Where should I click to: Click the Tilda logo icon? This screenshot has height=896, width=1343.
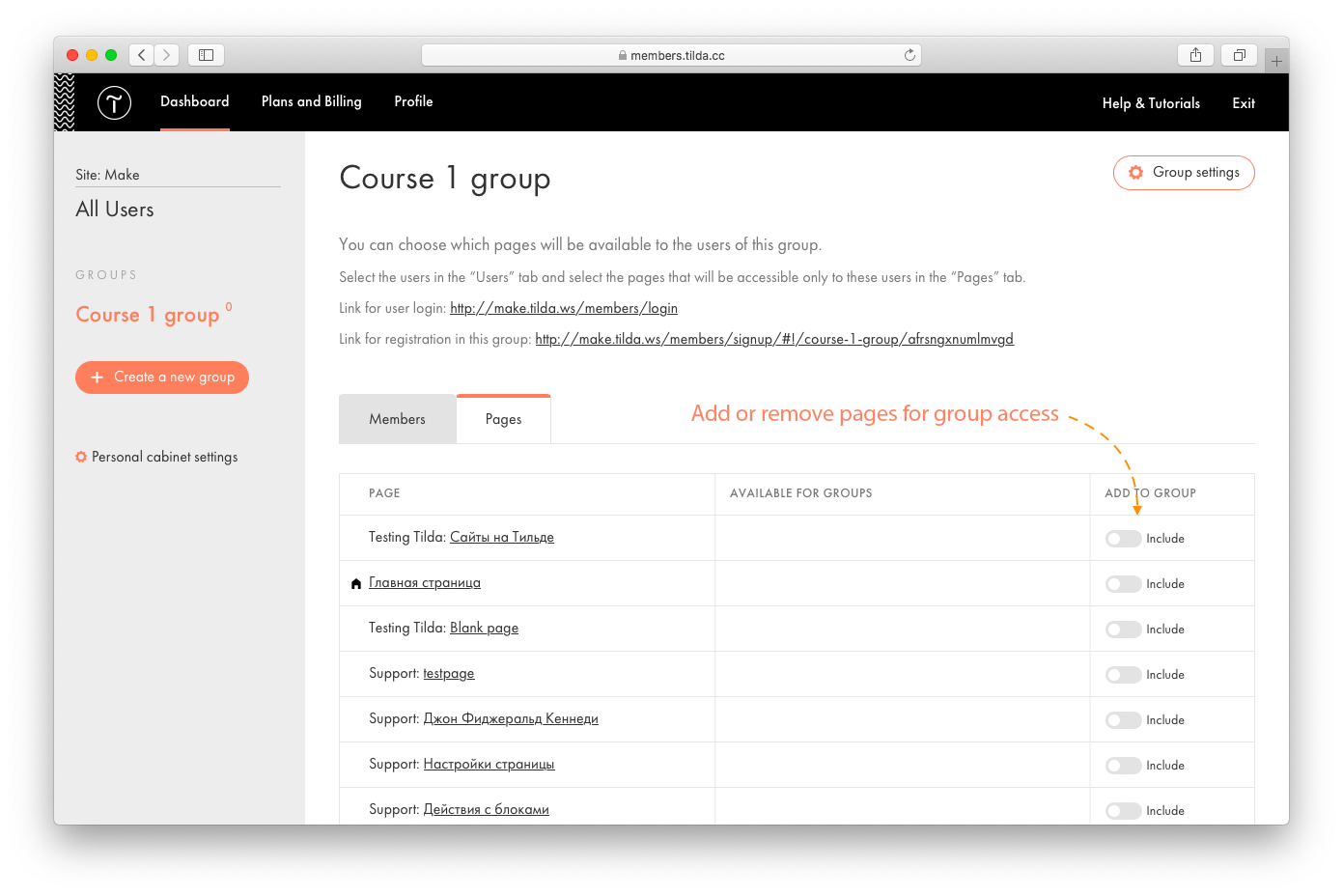point(114,102)
